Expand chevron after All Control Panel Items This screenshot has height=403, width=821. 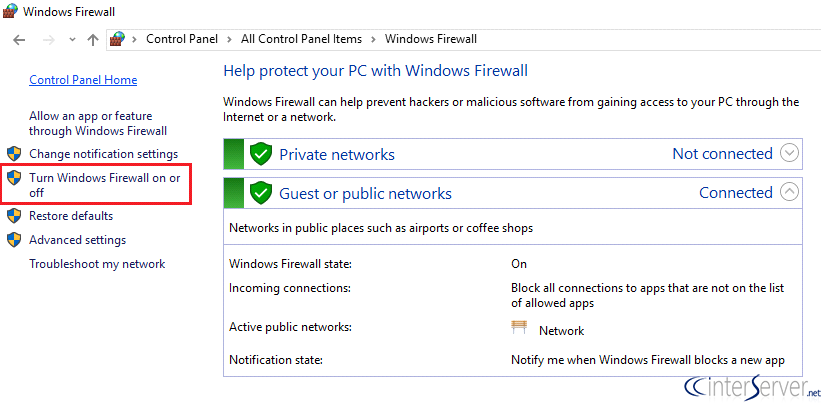(373, 39)
